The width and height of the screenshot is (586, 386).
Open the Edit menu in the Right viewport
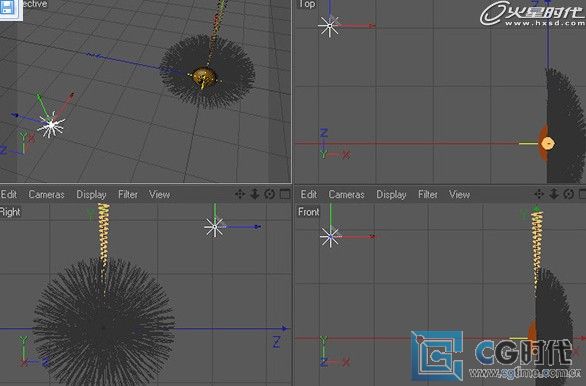point(9,194)
